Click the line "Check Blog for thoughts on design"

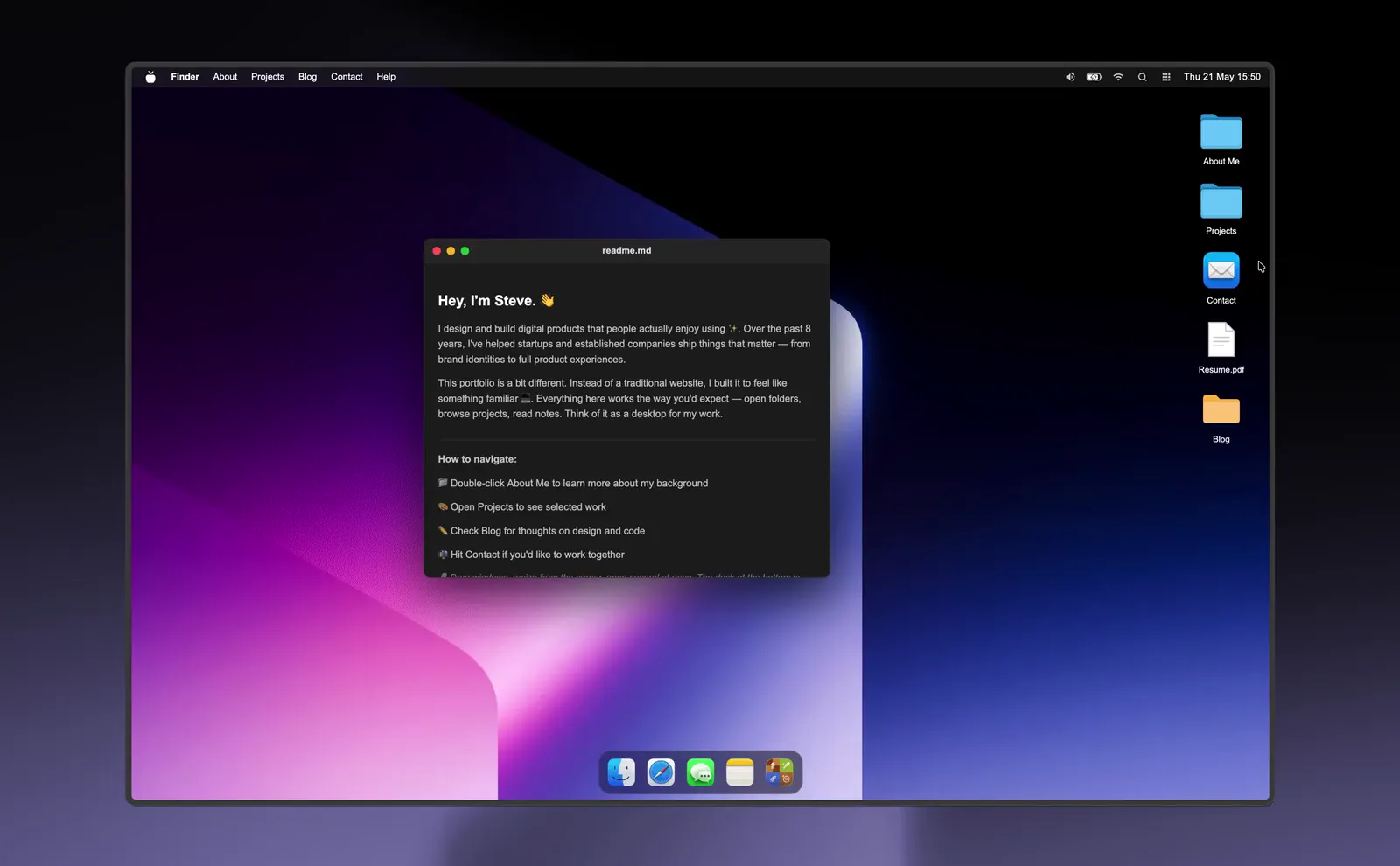click(542, 531)
